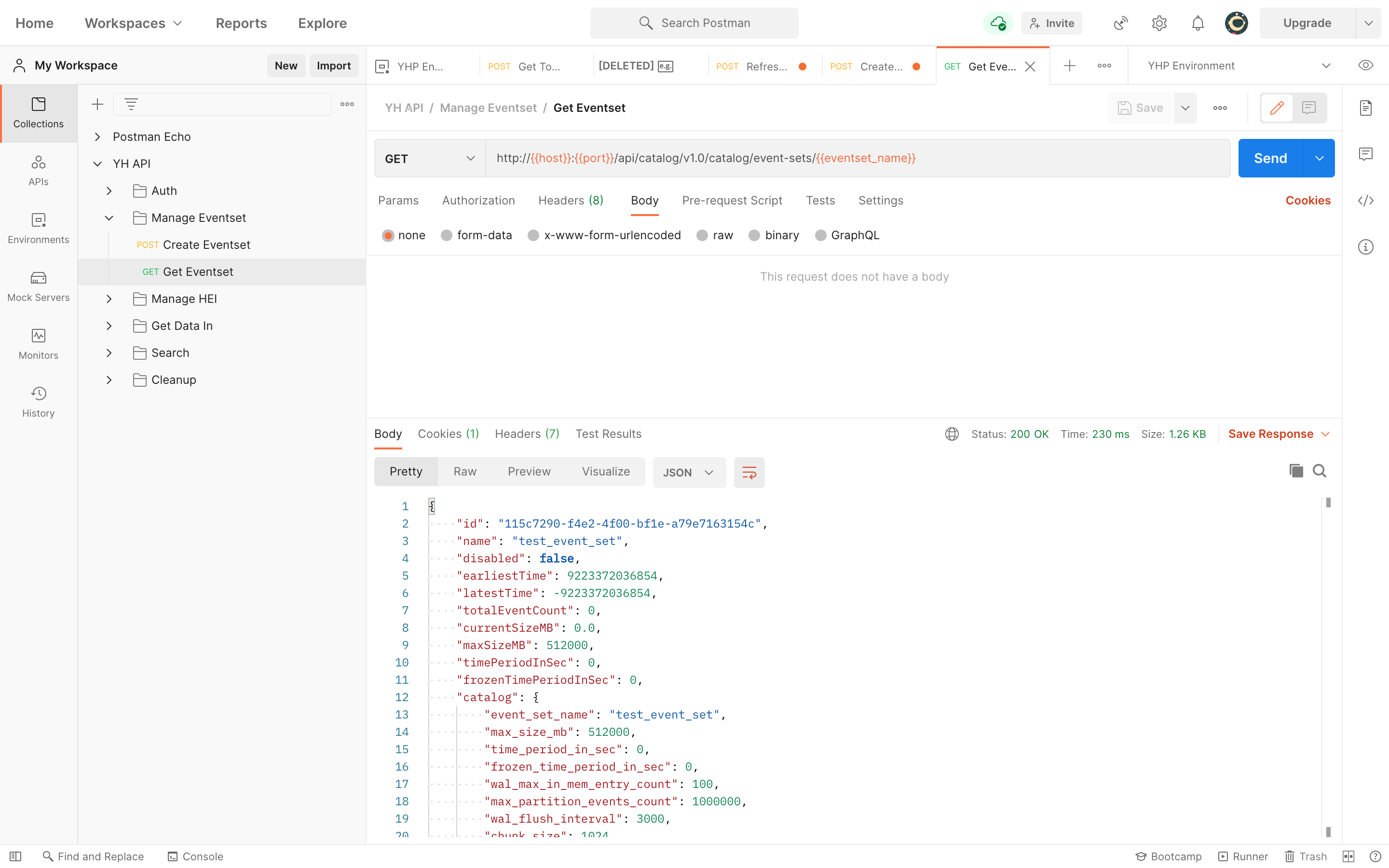Click the Beautify response icon

coord(749,471)
